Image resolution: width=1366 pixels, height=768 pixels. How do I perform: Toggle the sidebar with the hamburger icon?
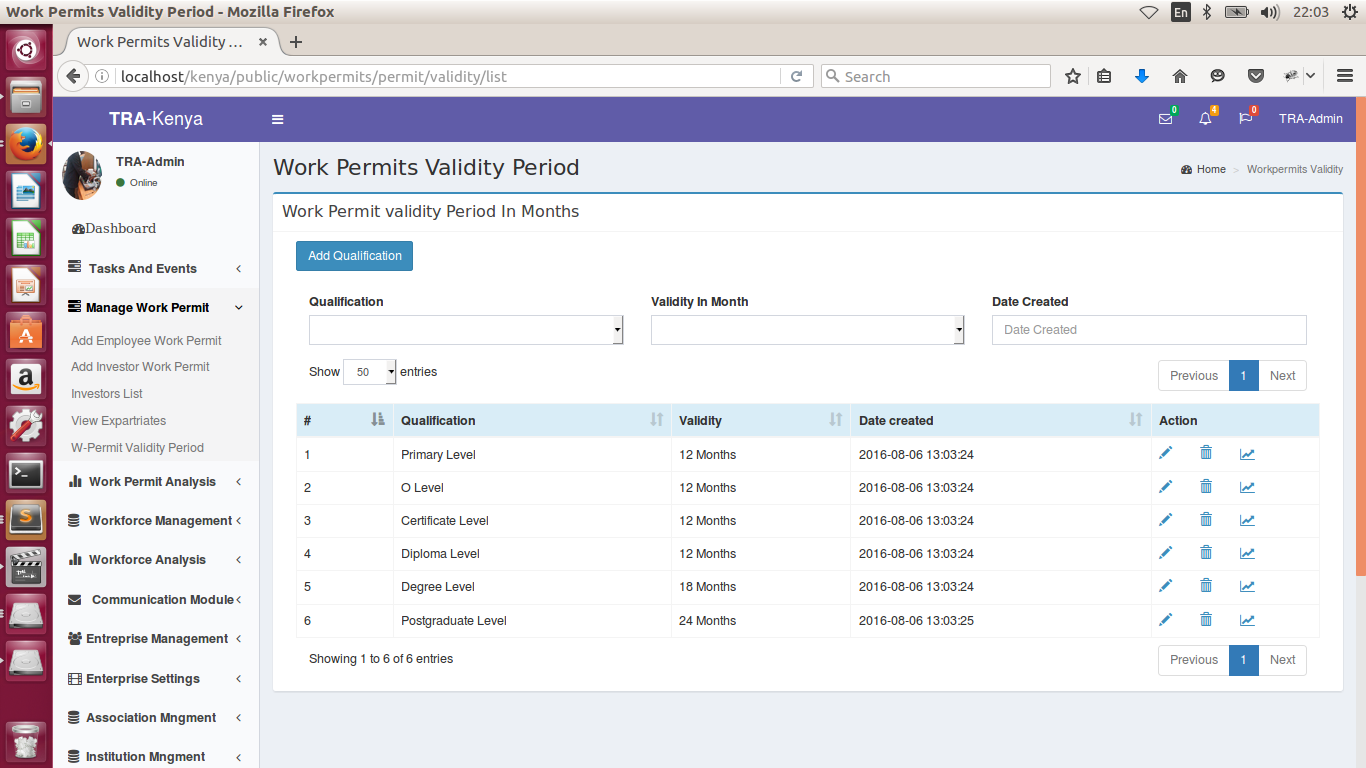(x=278, y=119)
